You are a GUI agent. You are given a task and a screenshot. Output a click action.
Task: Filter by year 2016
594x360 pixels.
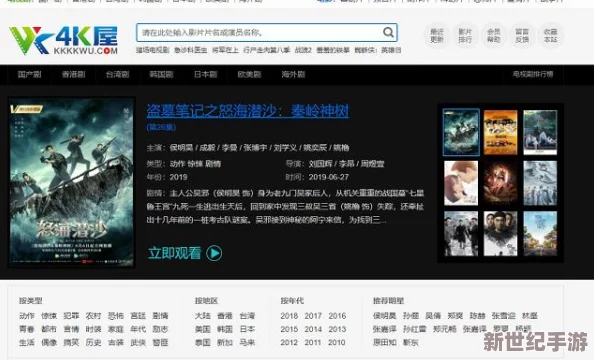coord(337,316)
